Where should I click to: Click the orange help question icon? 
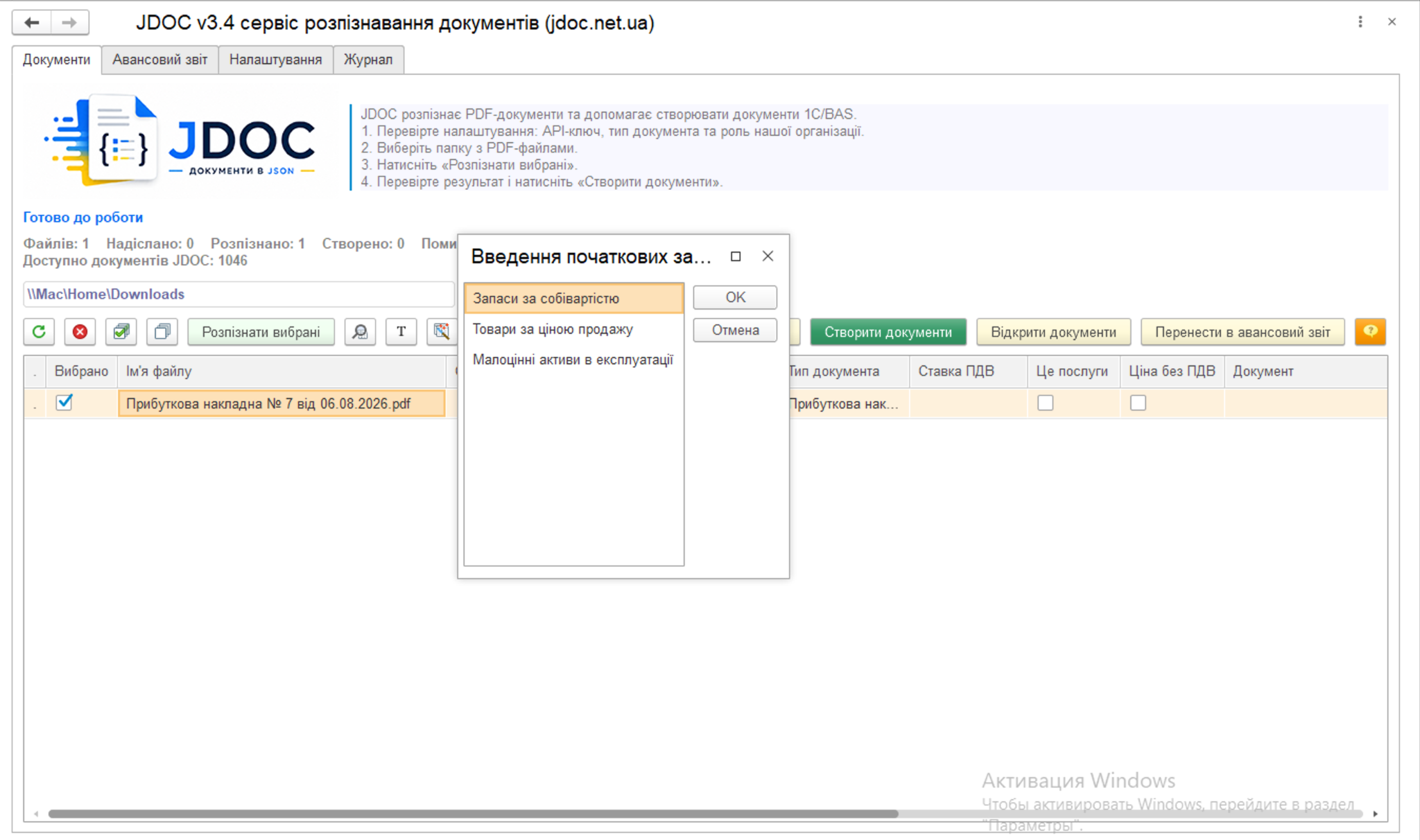point(1370,332)
